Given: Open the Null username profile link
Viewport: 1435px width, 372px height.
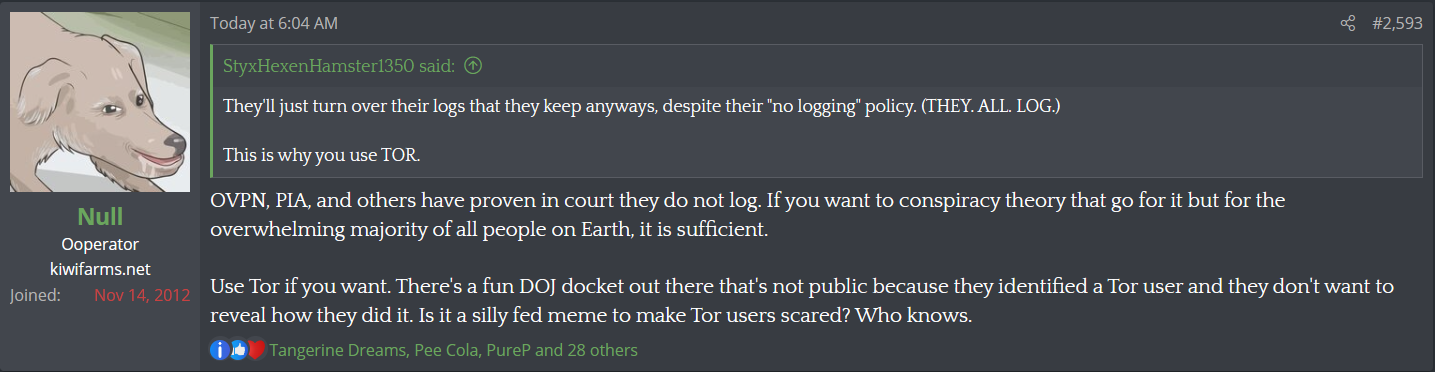Looking at the screenshot, I should (x=100, y=217).
